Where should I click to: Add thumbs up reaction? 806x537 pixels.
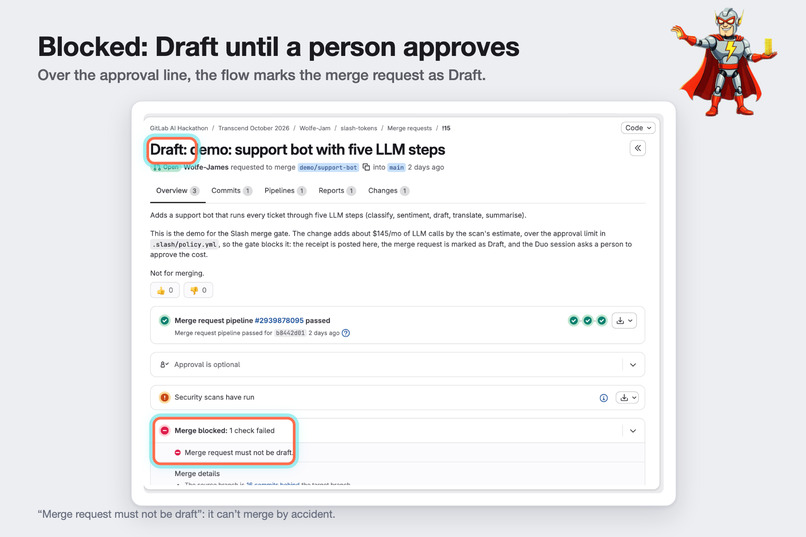pos(165,290)
